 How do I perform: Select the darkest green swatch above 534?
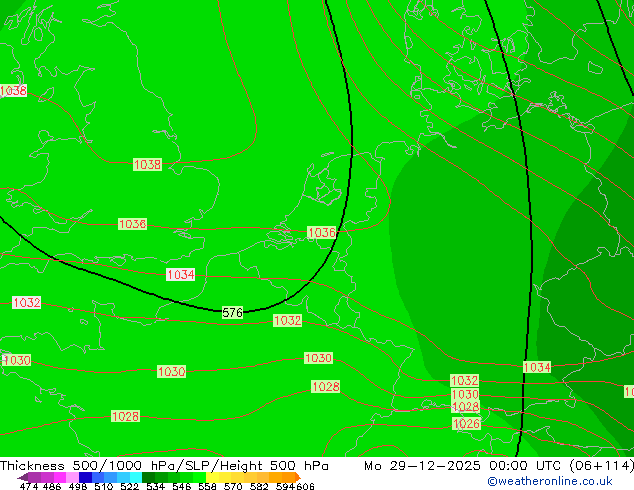(x=148, y=477)
